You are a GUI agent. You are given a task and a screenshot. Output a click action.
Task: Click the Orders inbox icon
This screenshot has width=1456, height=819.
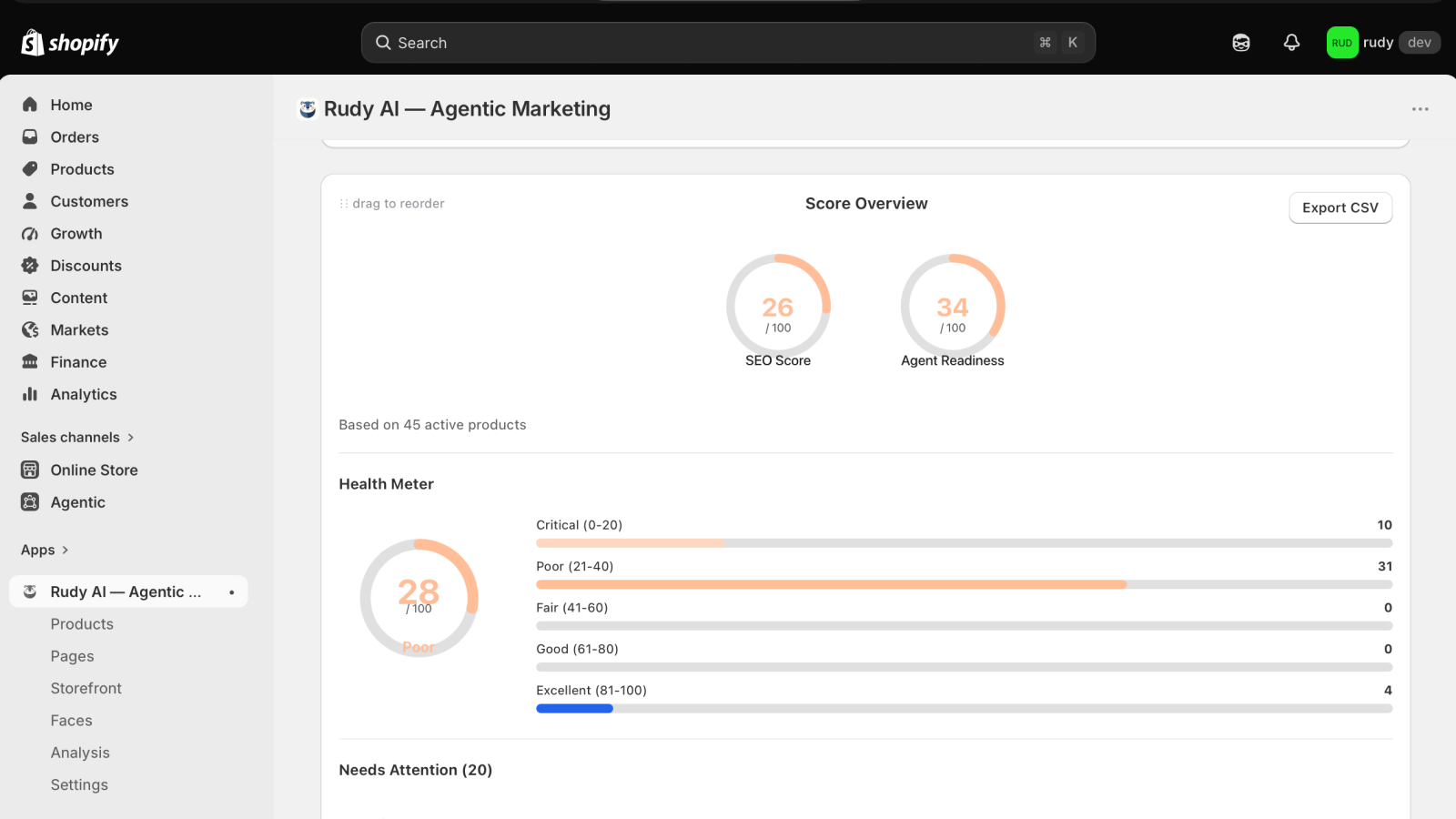tap(30, 136)
